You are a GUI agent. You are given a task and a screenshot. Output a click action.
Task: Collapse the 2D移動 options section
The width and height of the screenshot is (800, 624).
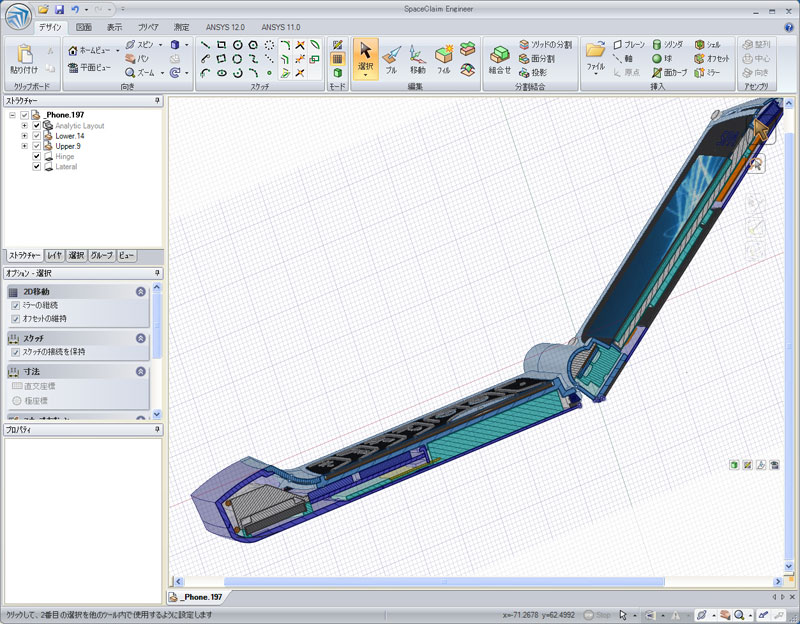point(141,291)
